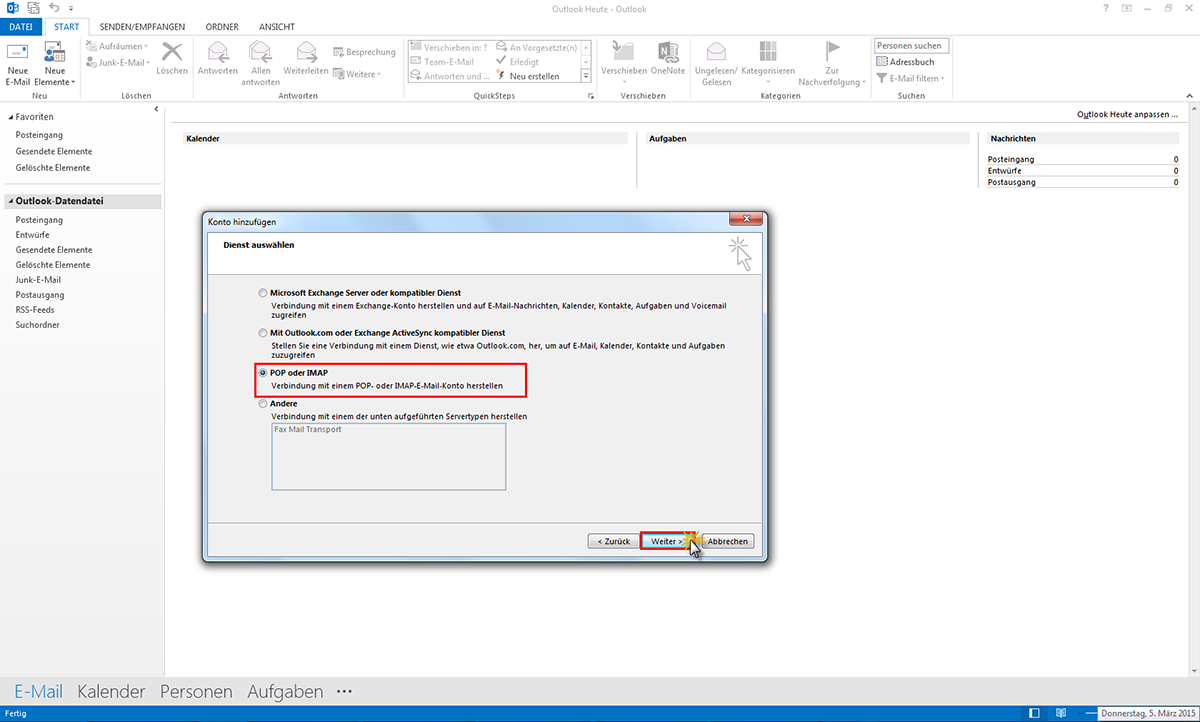Open the QuickSteps dialog launcher

[x=592, y=96]
